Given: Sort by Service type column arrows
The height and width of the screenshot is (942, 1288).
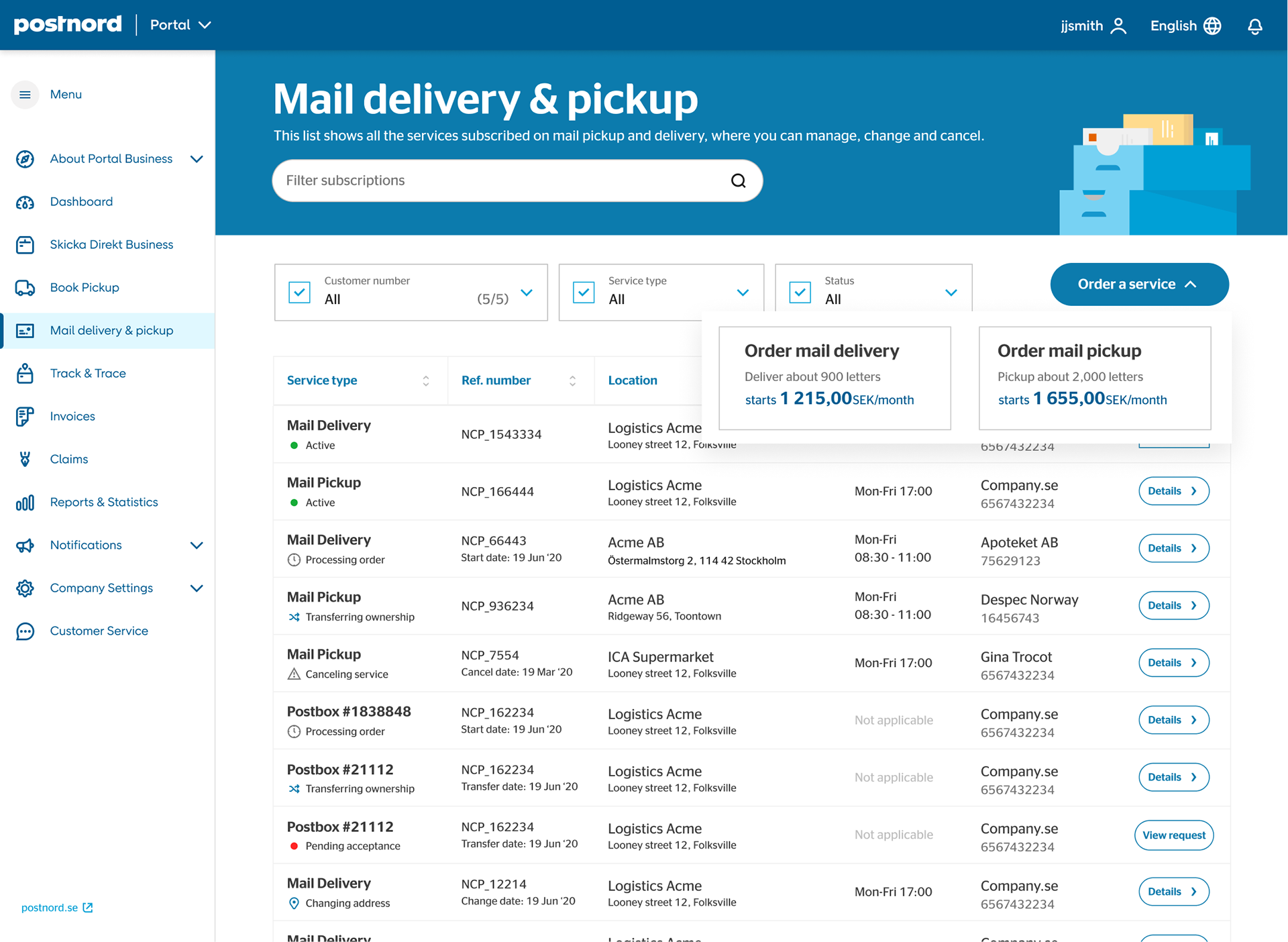Looking at the screenshot, I should 425,381.
